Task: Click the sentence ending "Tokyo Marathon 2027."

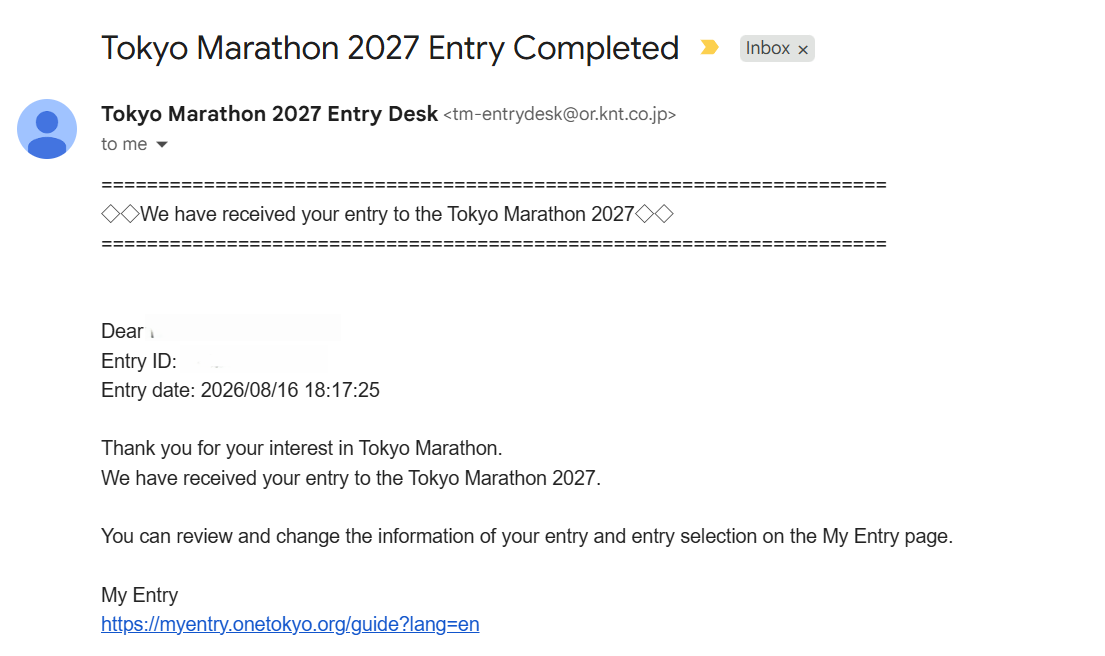Action: pos(351,478)
